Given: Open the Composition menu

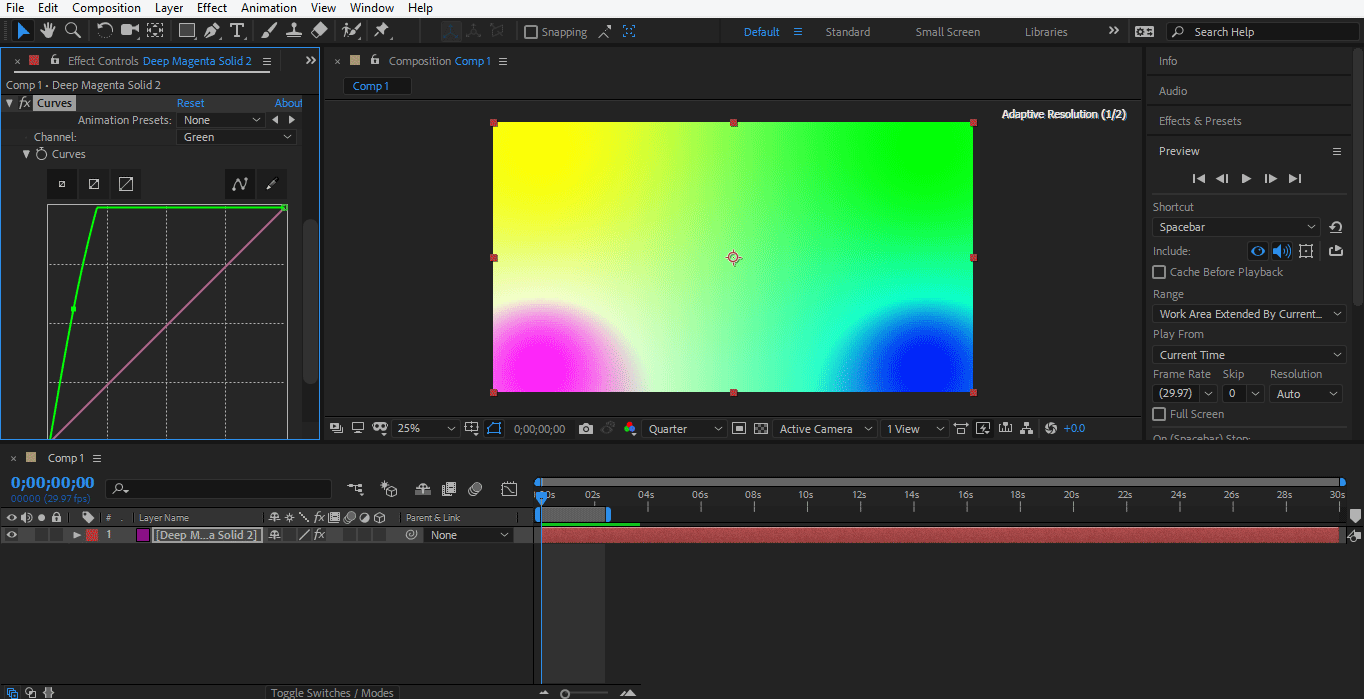Looking at the screenshot, I should pyautogui.click(x=106, y=8).
